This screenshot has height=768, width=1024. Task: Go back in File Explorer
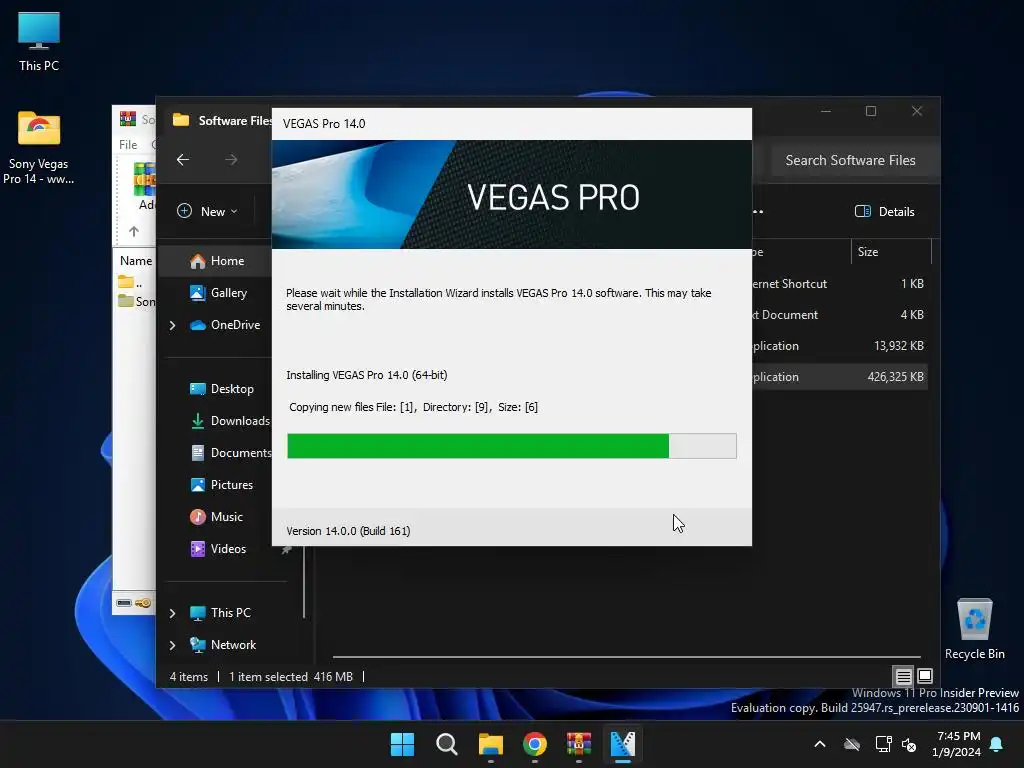click(183, 159)
